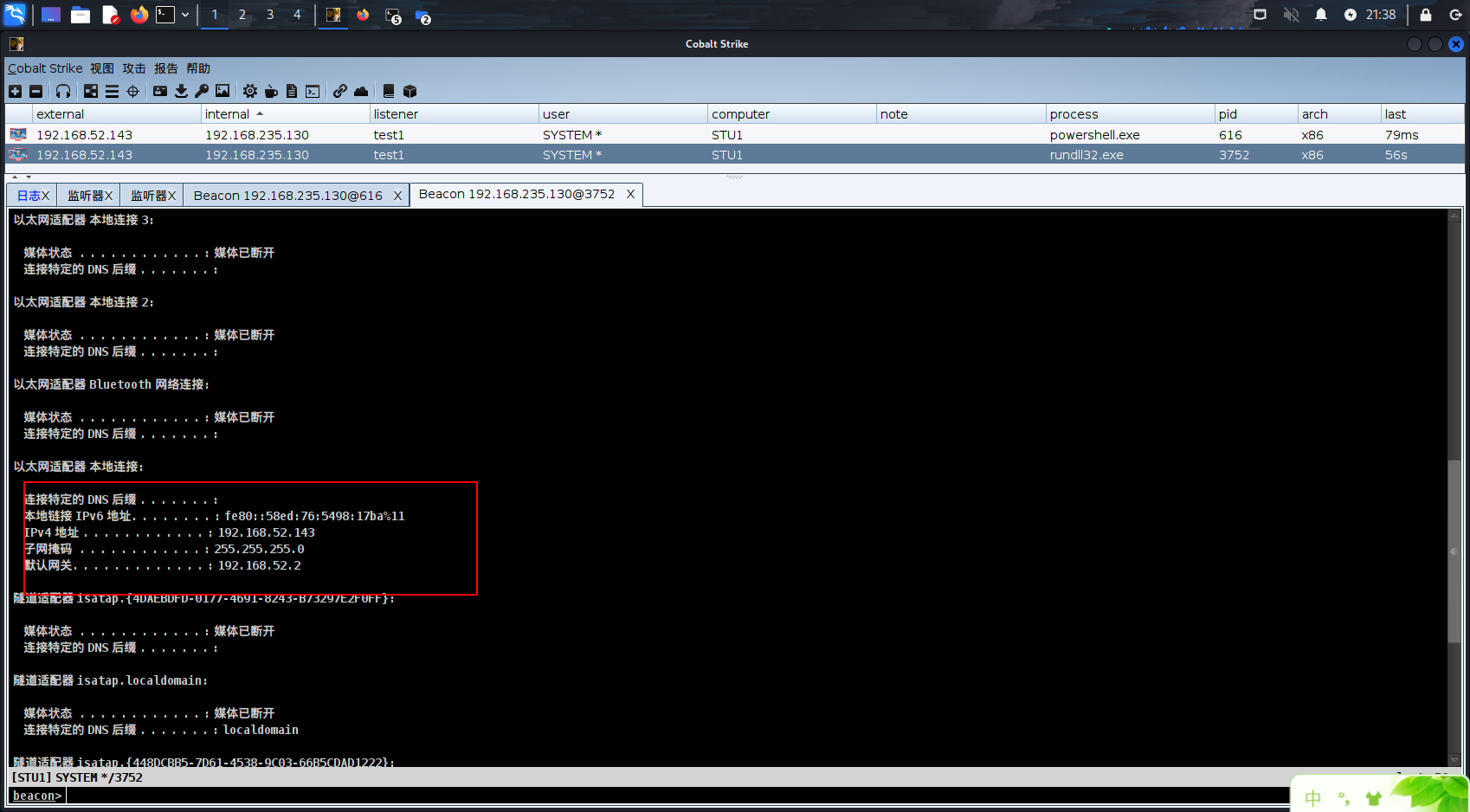Select the powershell.exe session row

[735, 135]
